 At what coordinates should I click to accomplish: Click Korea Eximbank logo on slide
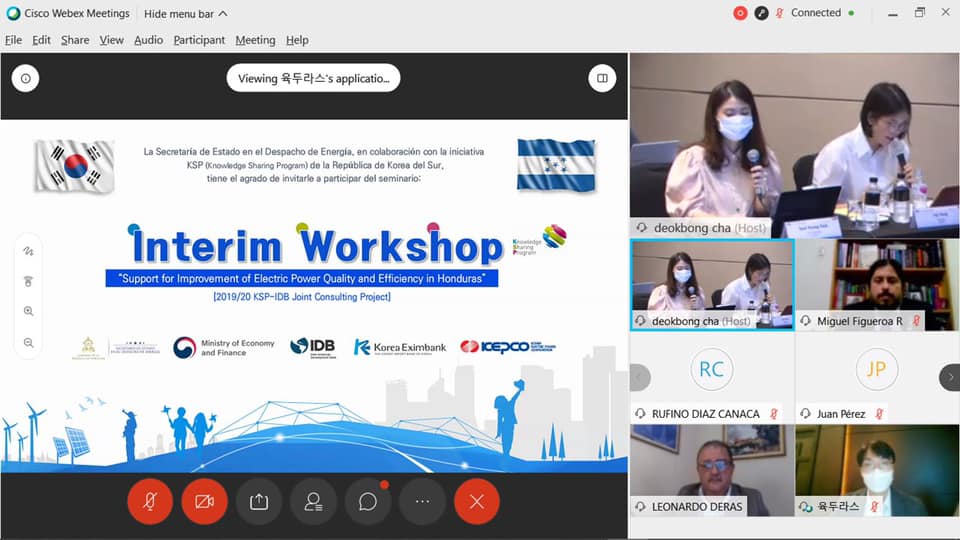tap(400, 347)
